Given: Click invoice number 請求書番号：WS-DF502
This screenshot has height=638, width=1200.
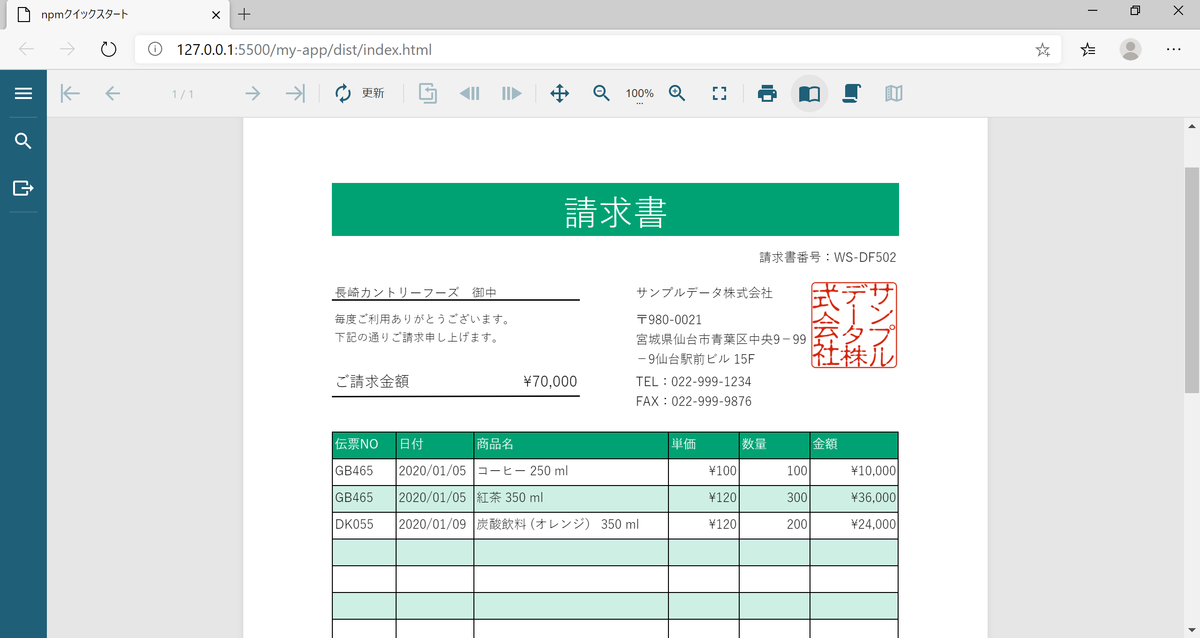Looking at the screenshot, I should [827, 257].
